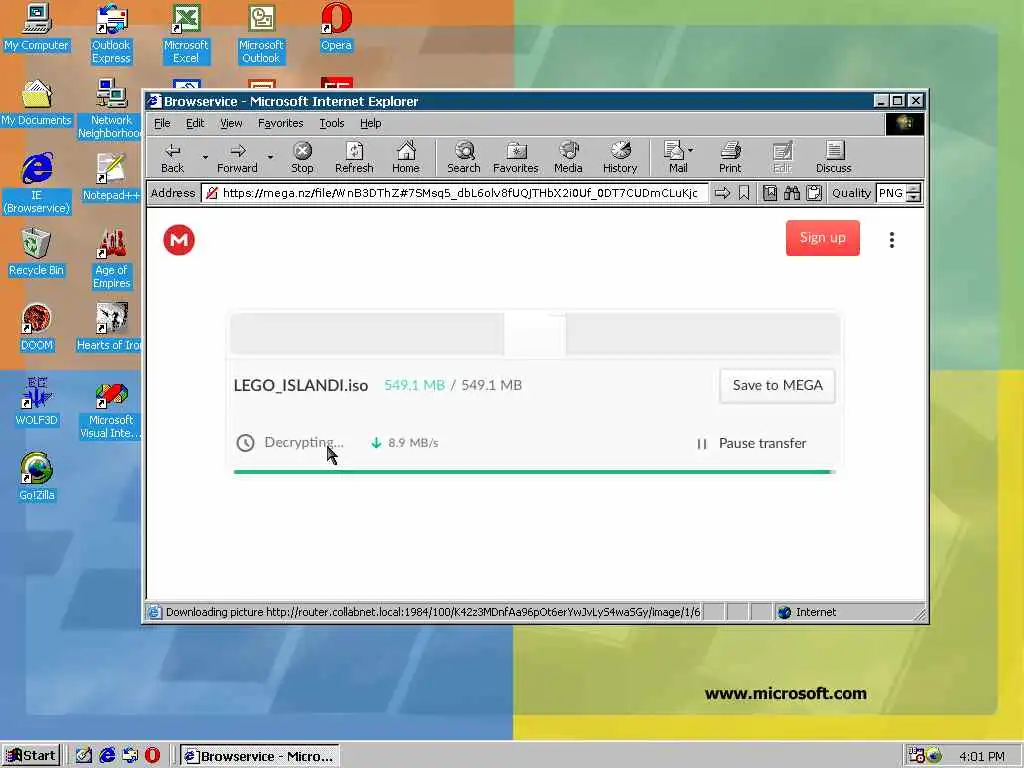Stop the page loading

[302, 158]
